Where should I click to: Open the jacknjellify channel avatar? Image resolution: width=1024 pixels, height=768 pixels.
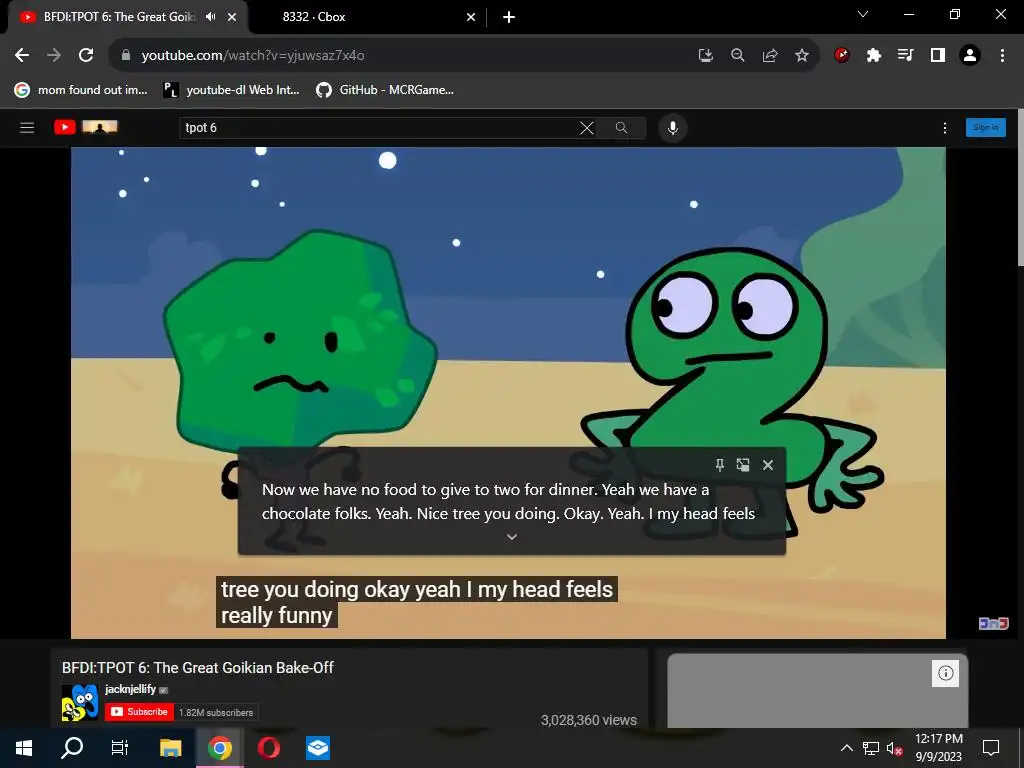coord(80,703)
